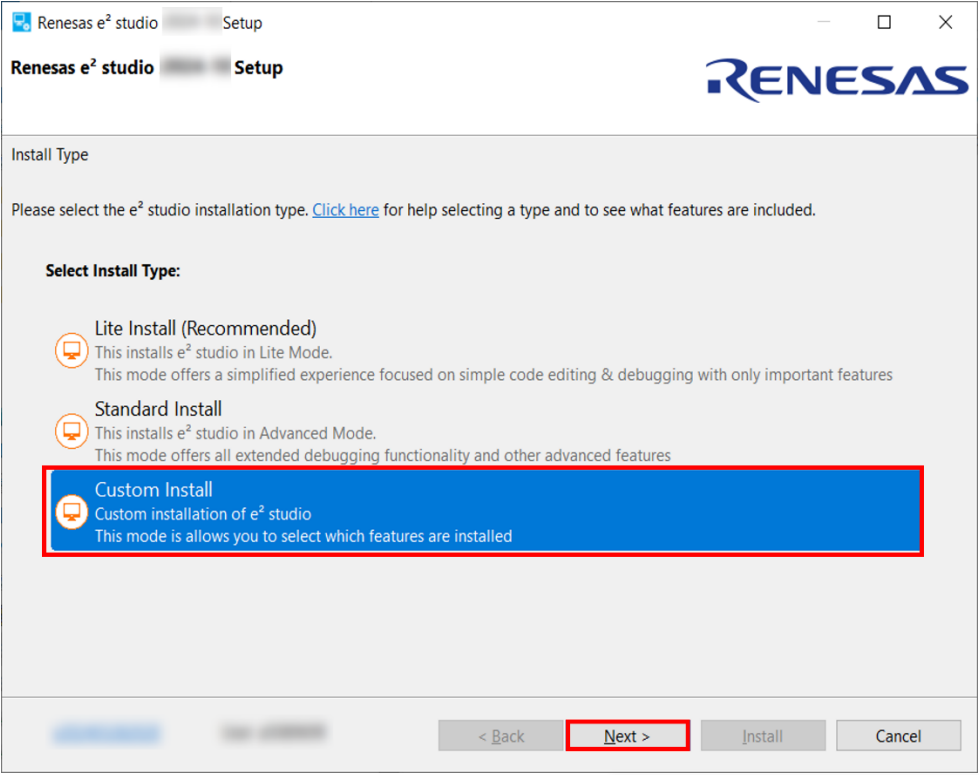Click the < Back button
Viewport: 979px width, 775px height.
500,736
